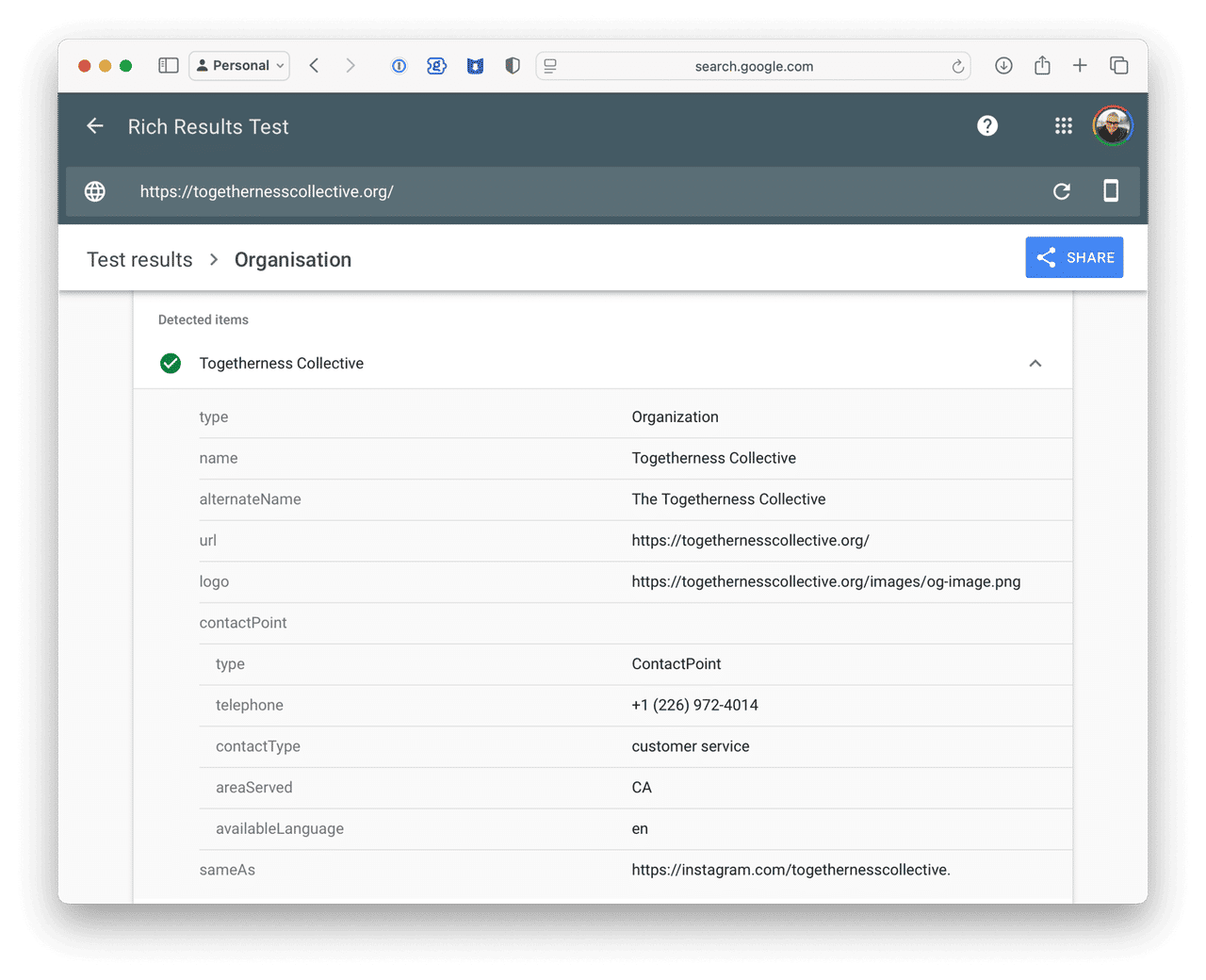The width and height of the screenshot is (1206, 980).
Task: Open the Google account avatar
Action: (1113, 126)
